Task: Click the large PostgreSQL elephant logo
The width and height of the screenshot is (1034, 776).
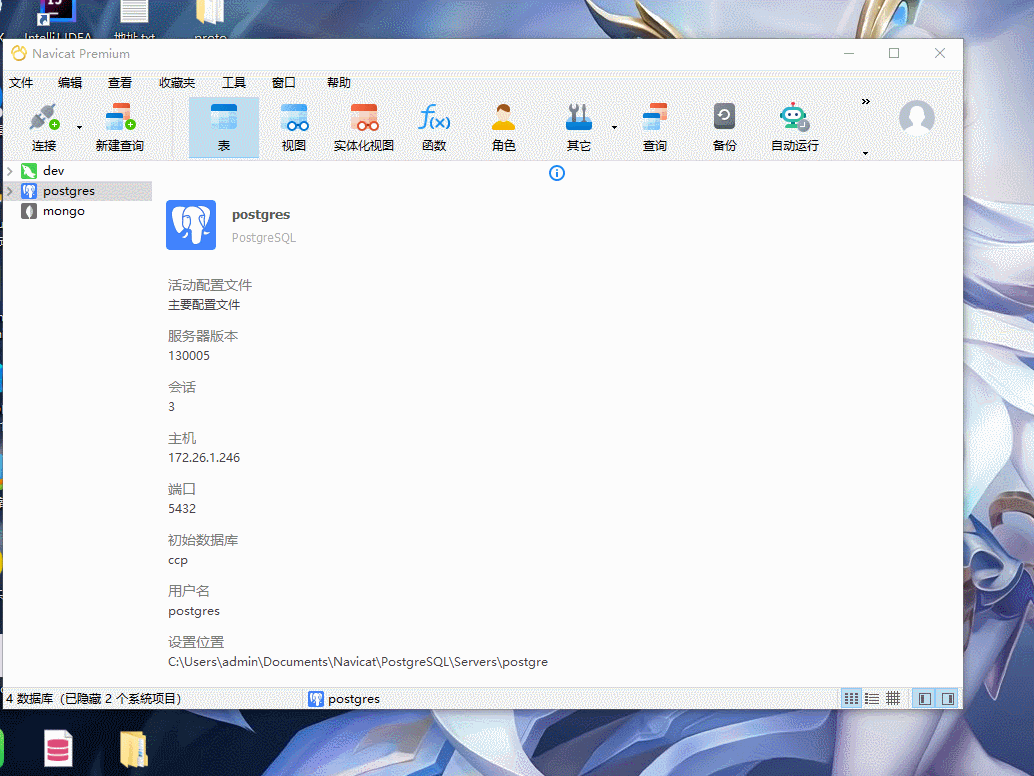Action: click(x=191, y=225)
